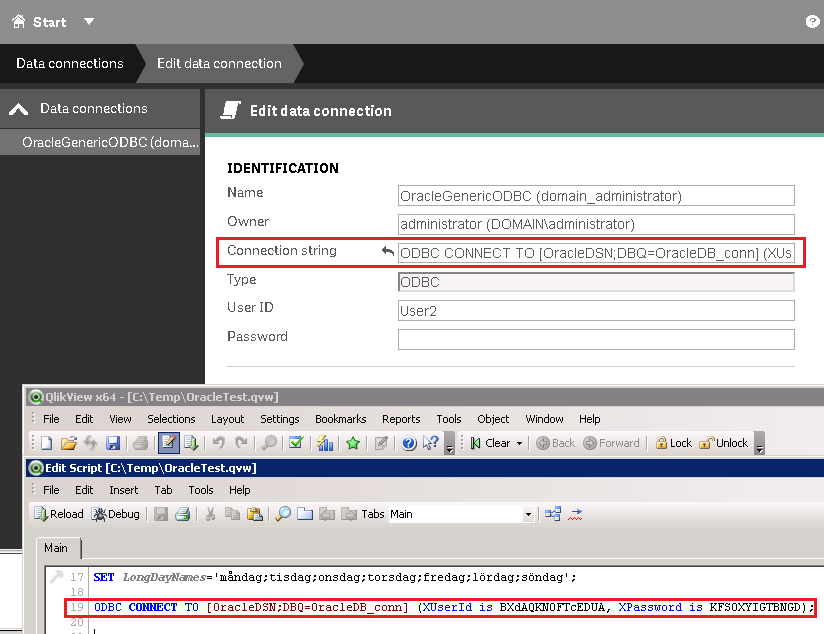Click the Add Bookmark star icon
The width and height of the screenshot is (824, 634).
click(353, 443)
